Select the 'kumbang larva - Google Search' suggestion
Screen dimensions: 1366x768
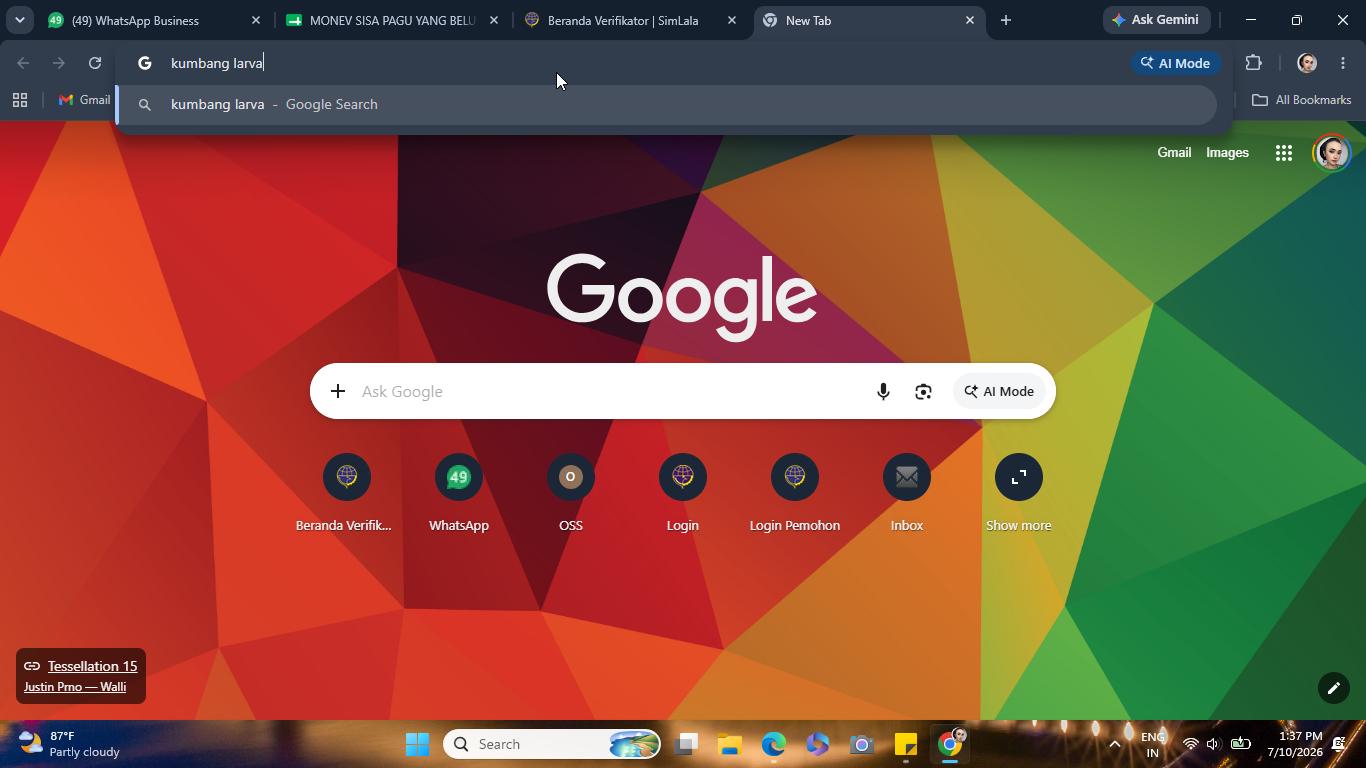pos(666,104)
